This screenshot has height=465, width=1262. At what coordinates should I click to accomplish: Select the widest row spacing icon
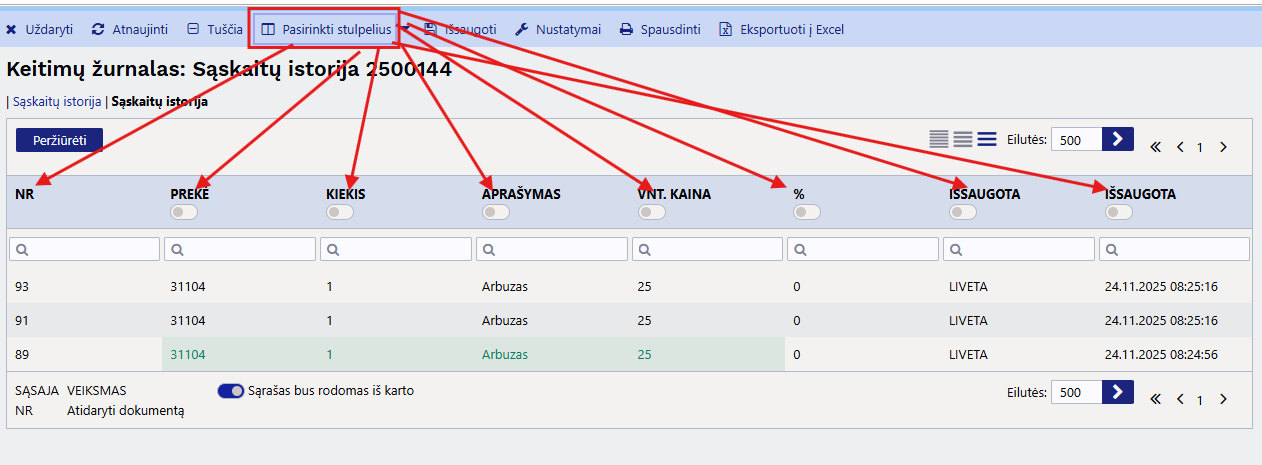point(987,140)
